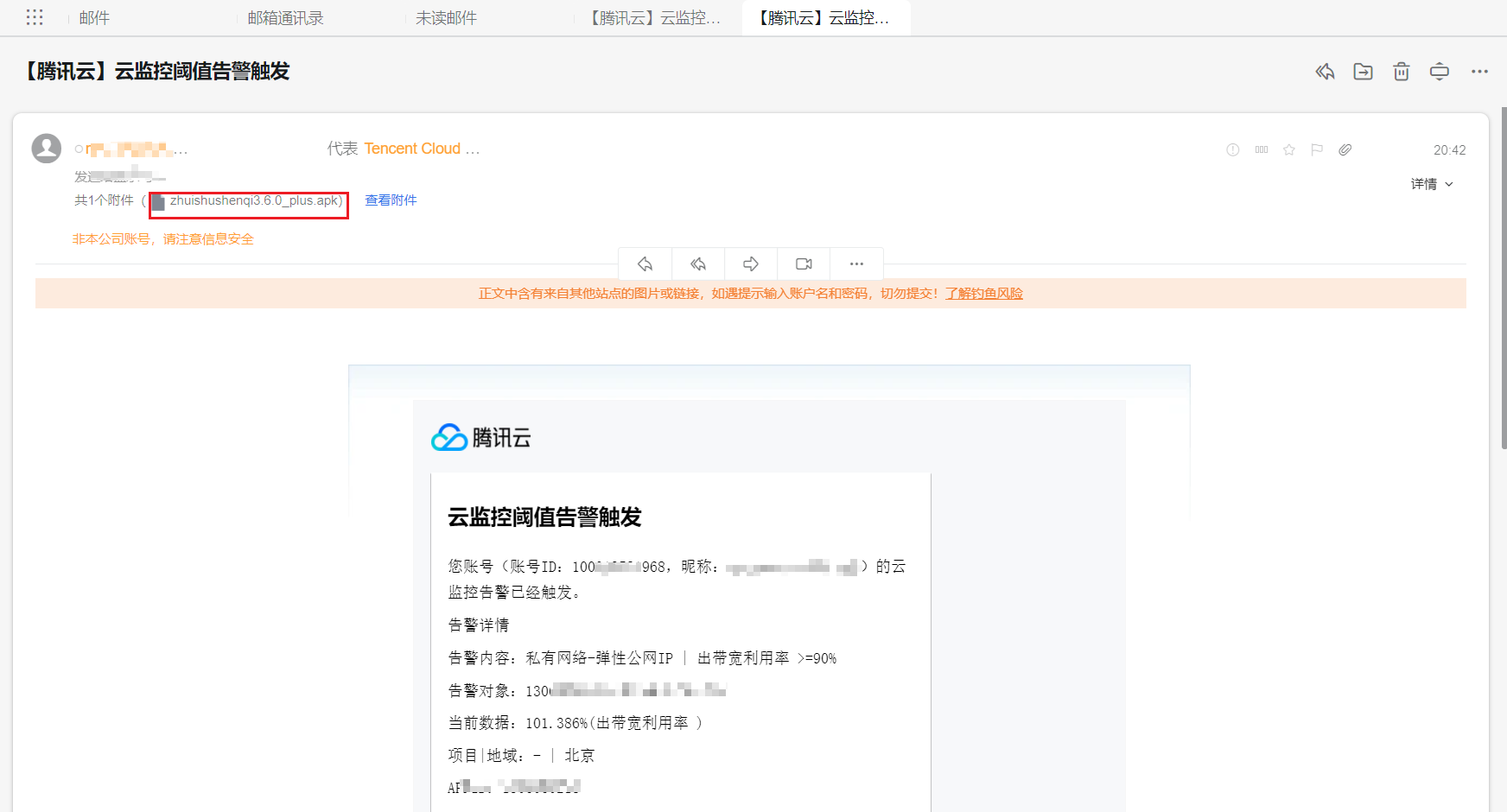Open the 查看附件 link
Viewport: 1507px width, 812px height.
(x=391, y=200)
